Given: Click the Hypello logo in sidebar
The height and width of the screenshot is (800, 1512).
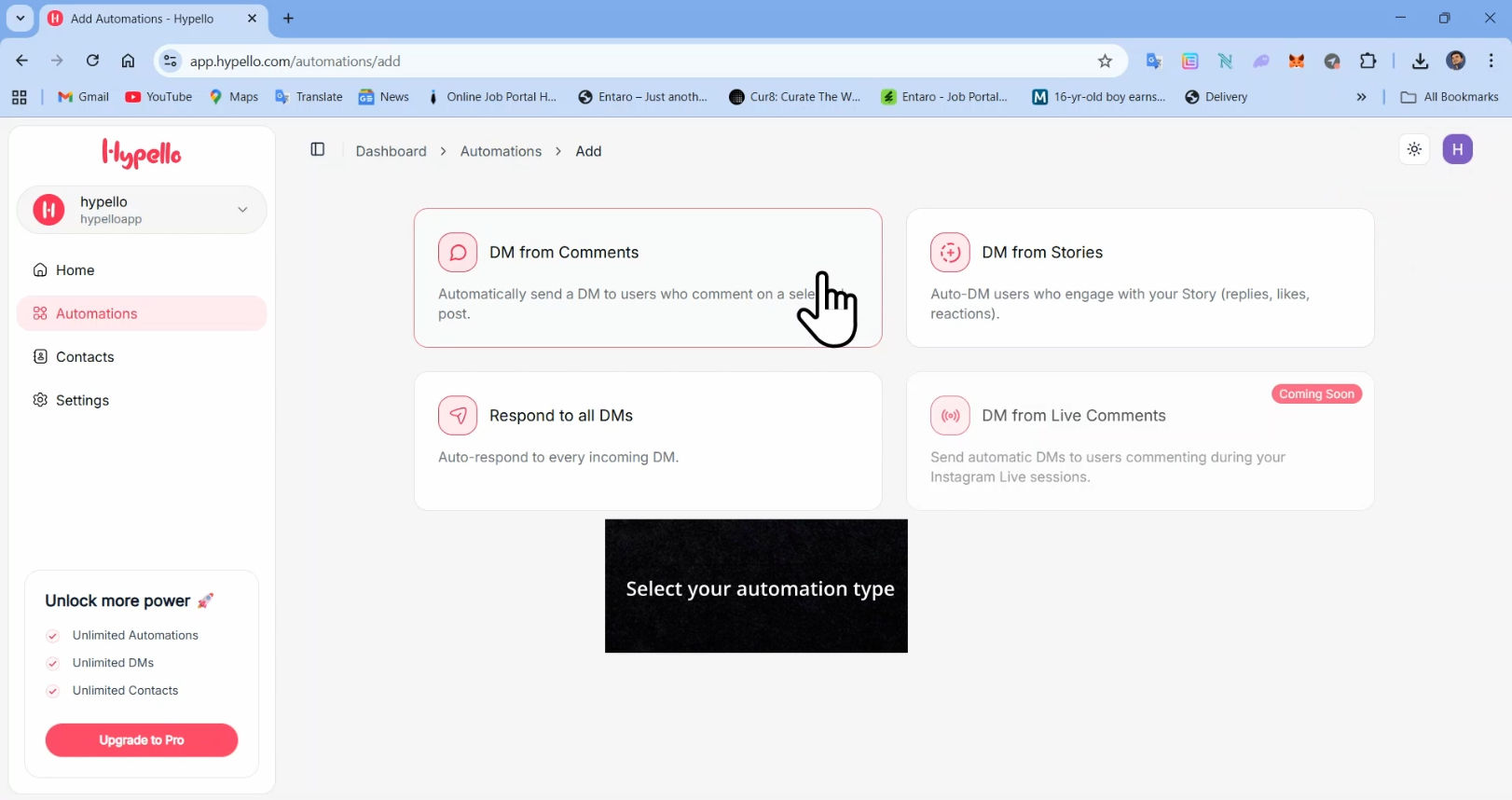Looking at the screenshot, I should click(x=142, y=153).
